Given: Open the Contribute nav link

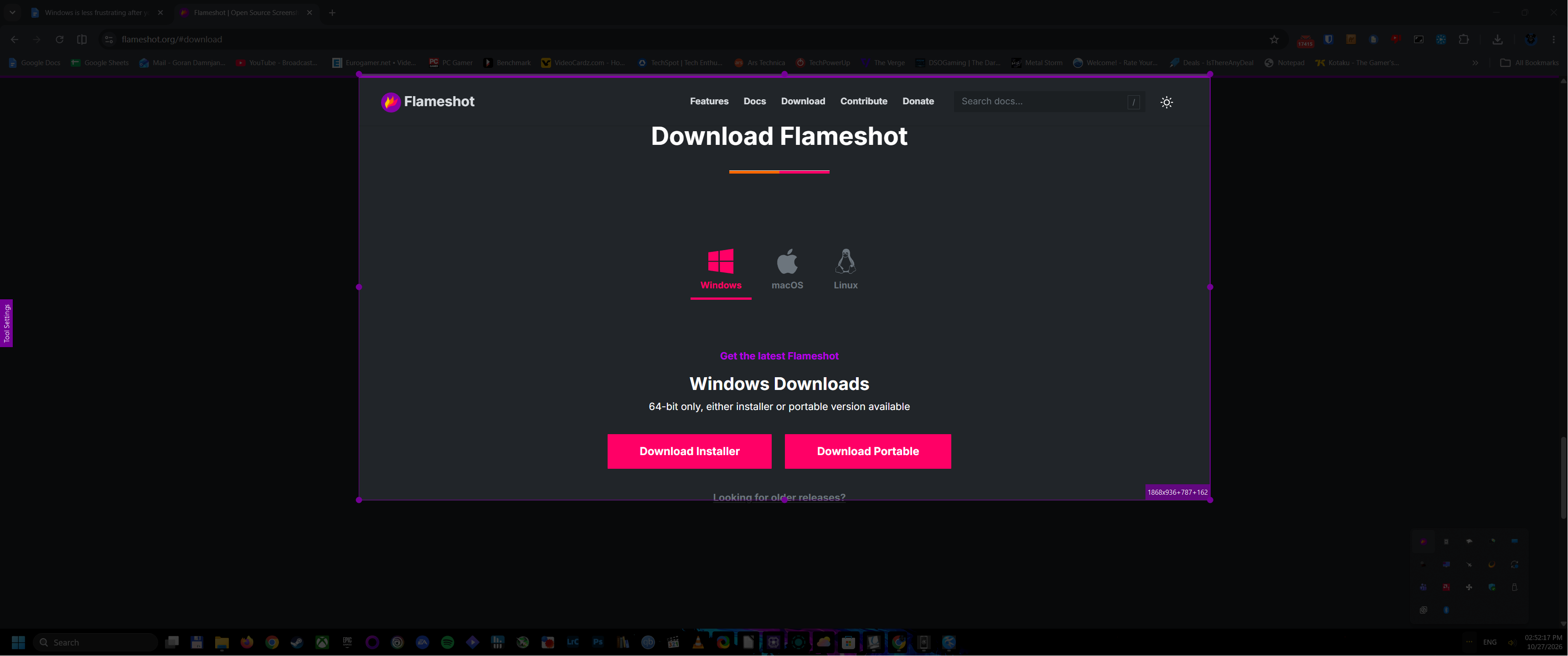Looking at the screenshot, I should point(864,102).
